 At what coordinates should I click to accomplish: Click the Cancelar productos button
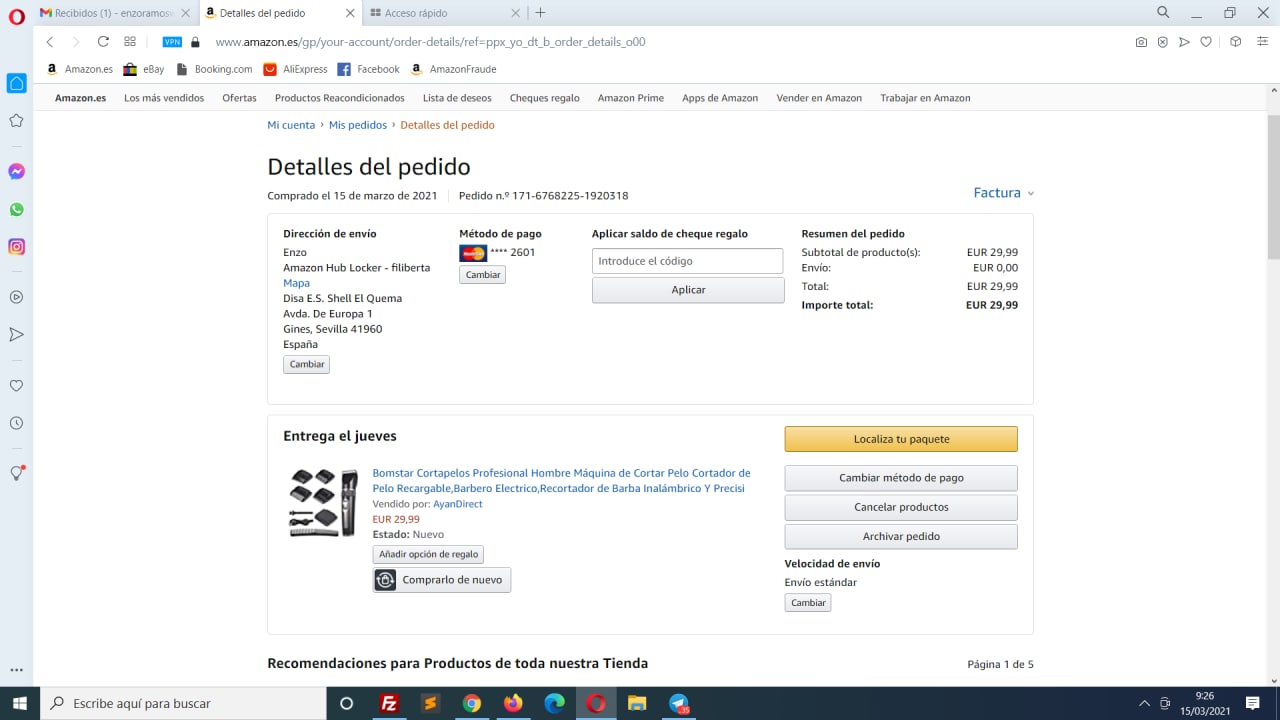pos(900,507)
